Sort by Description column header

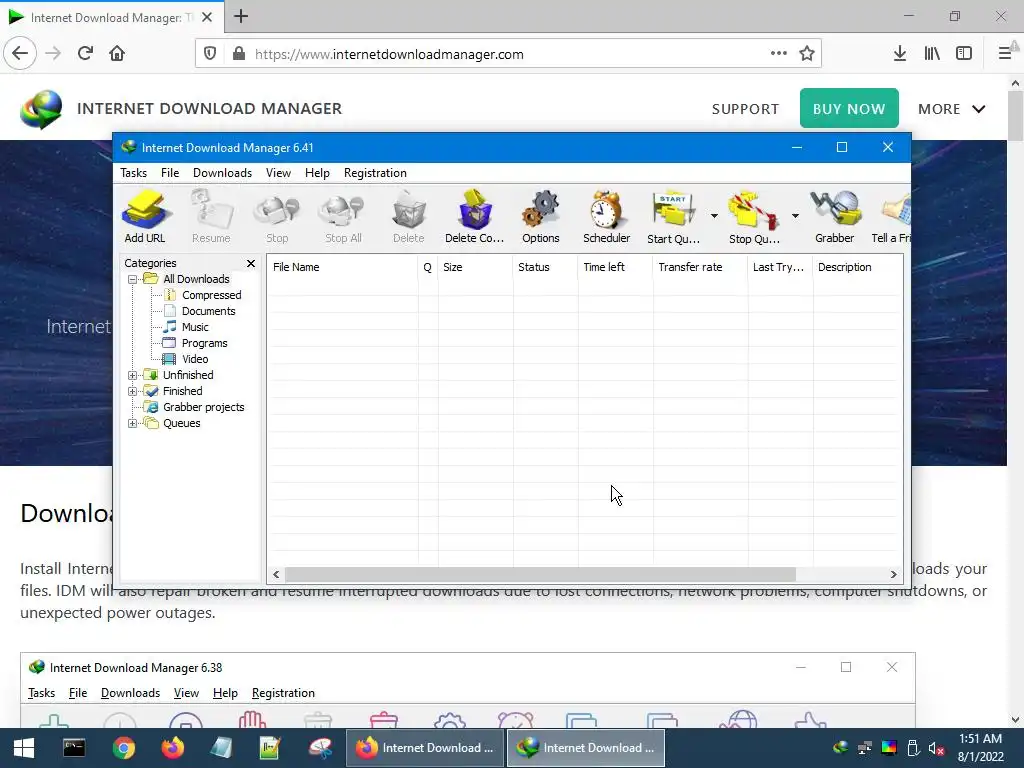pos(857,267)
